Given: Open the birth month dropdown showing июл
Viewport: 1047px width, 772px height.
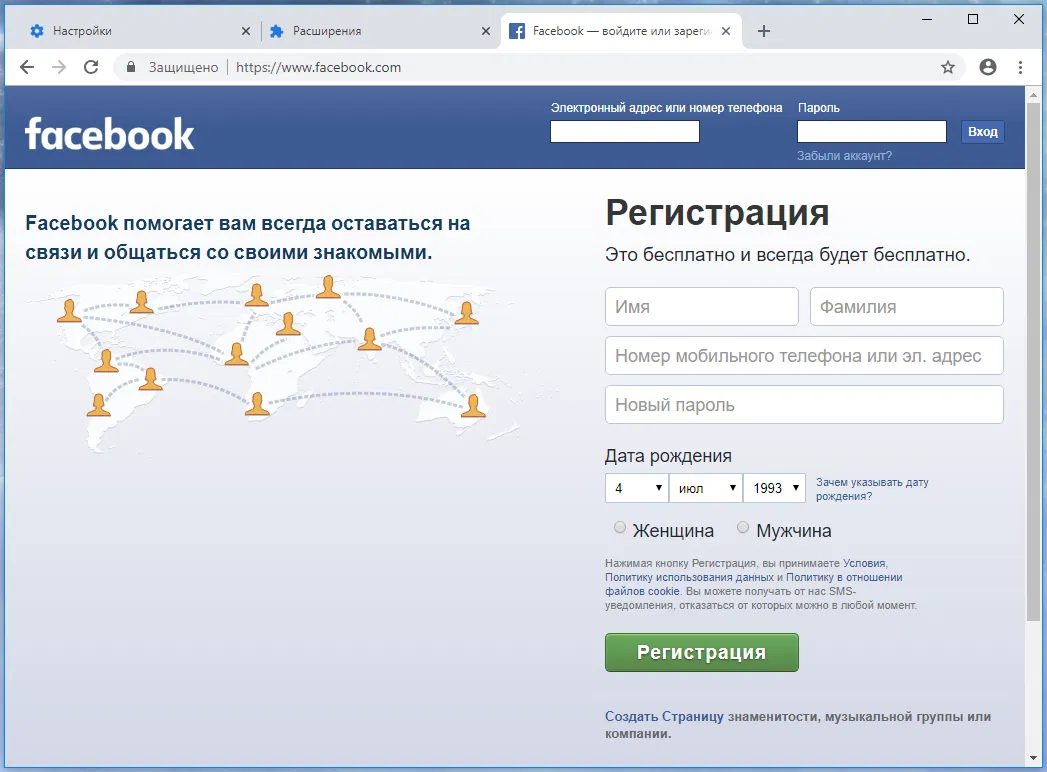Looking at the screenshot, I should tap(706, 488).
